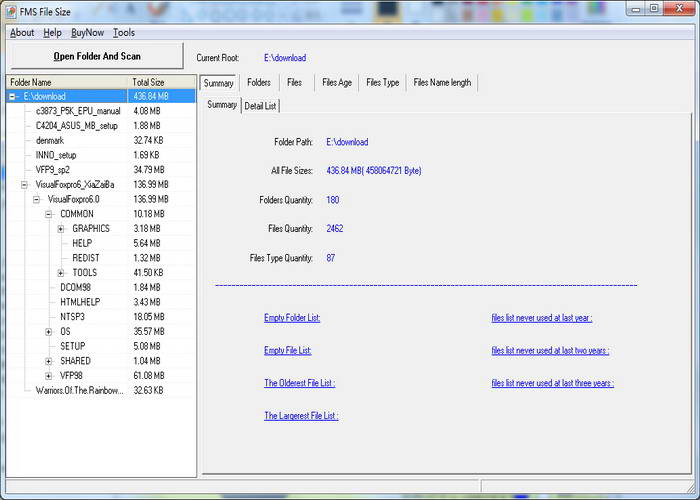Expand the TOOLS folder node

click(61, 273)
